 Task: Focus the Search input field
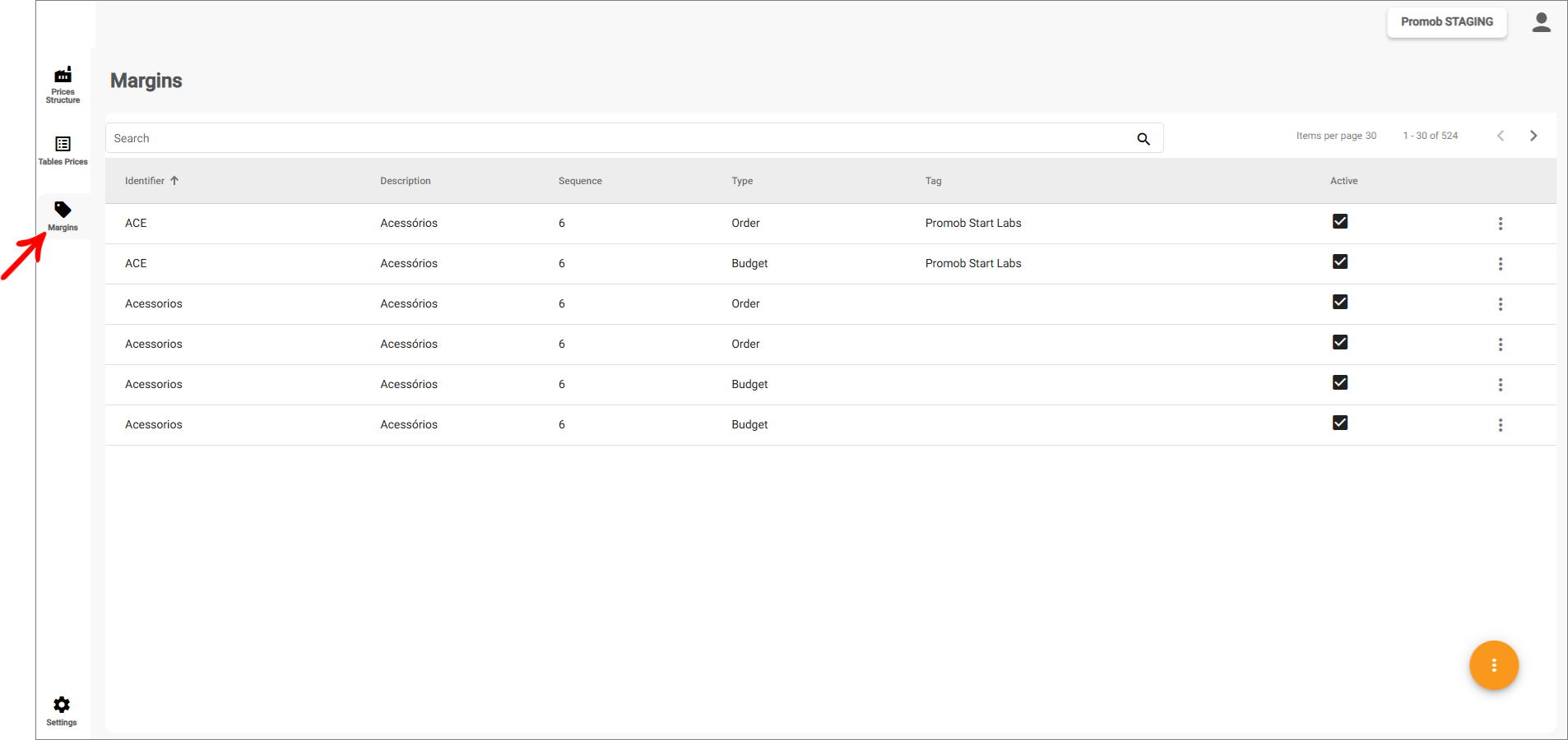point(617,138)
